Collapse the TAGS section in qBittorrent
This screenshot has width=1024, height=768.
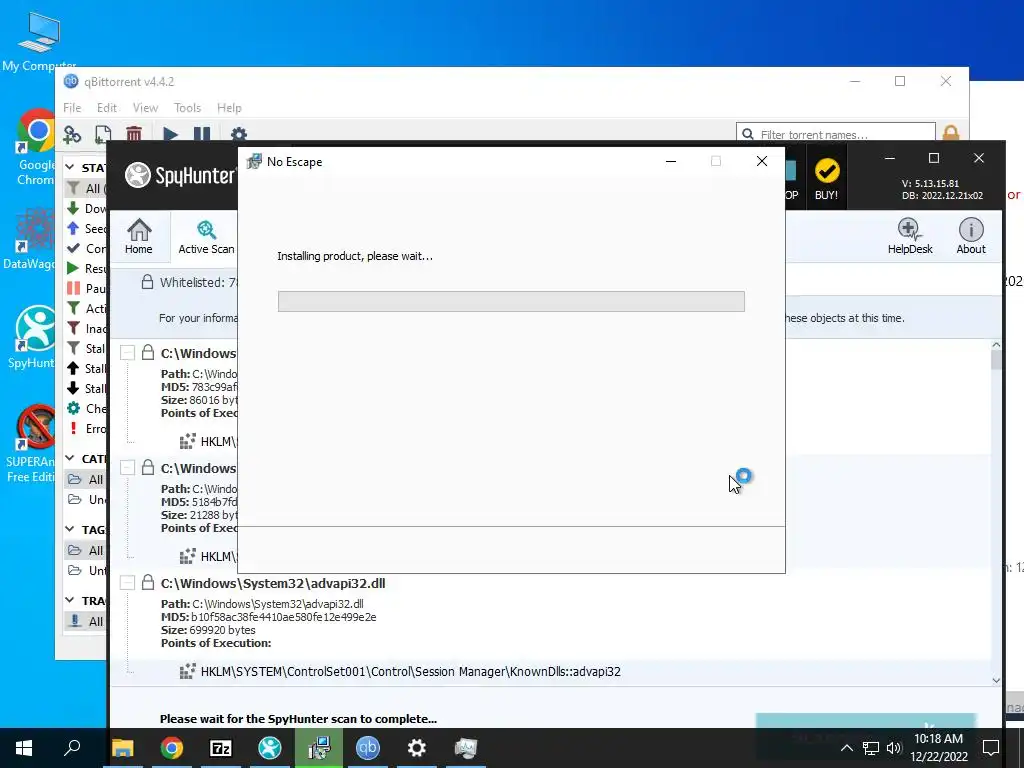[70, 529]
